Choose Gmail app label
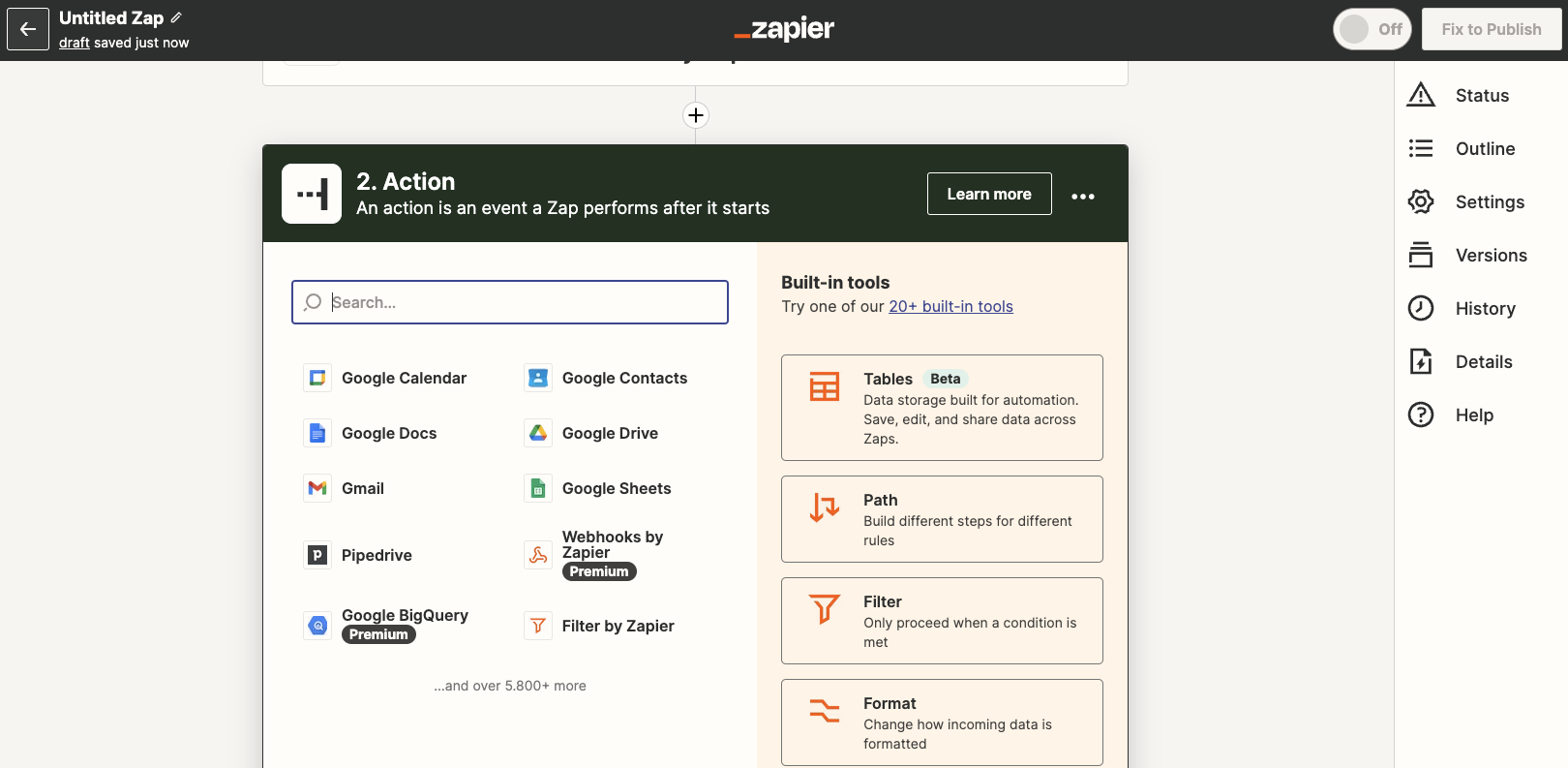 pyautogui.click(x=363, y=488)
